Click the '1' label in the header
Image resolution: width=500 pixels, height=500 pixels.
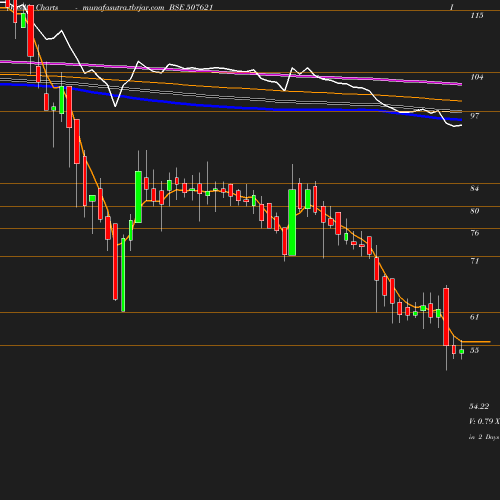452,7
